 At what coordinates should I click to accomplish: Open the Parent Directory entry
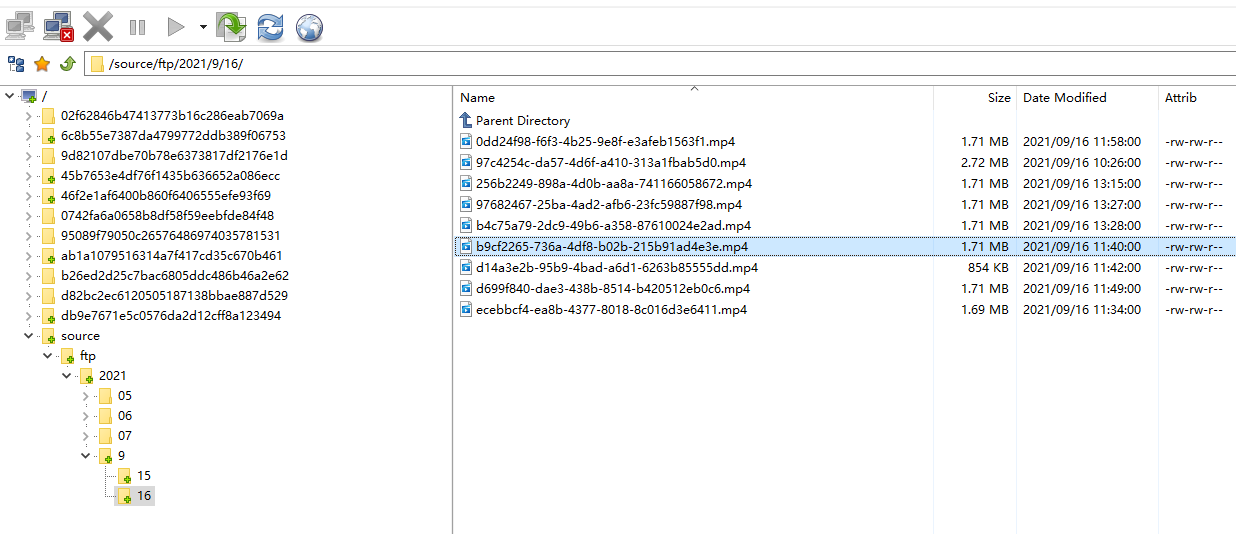(522, 120)
